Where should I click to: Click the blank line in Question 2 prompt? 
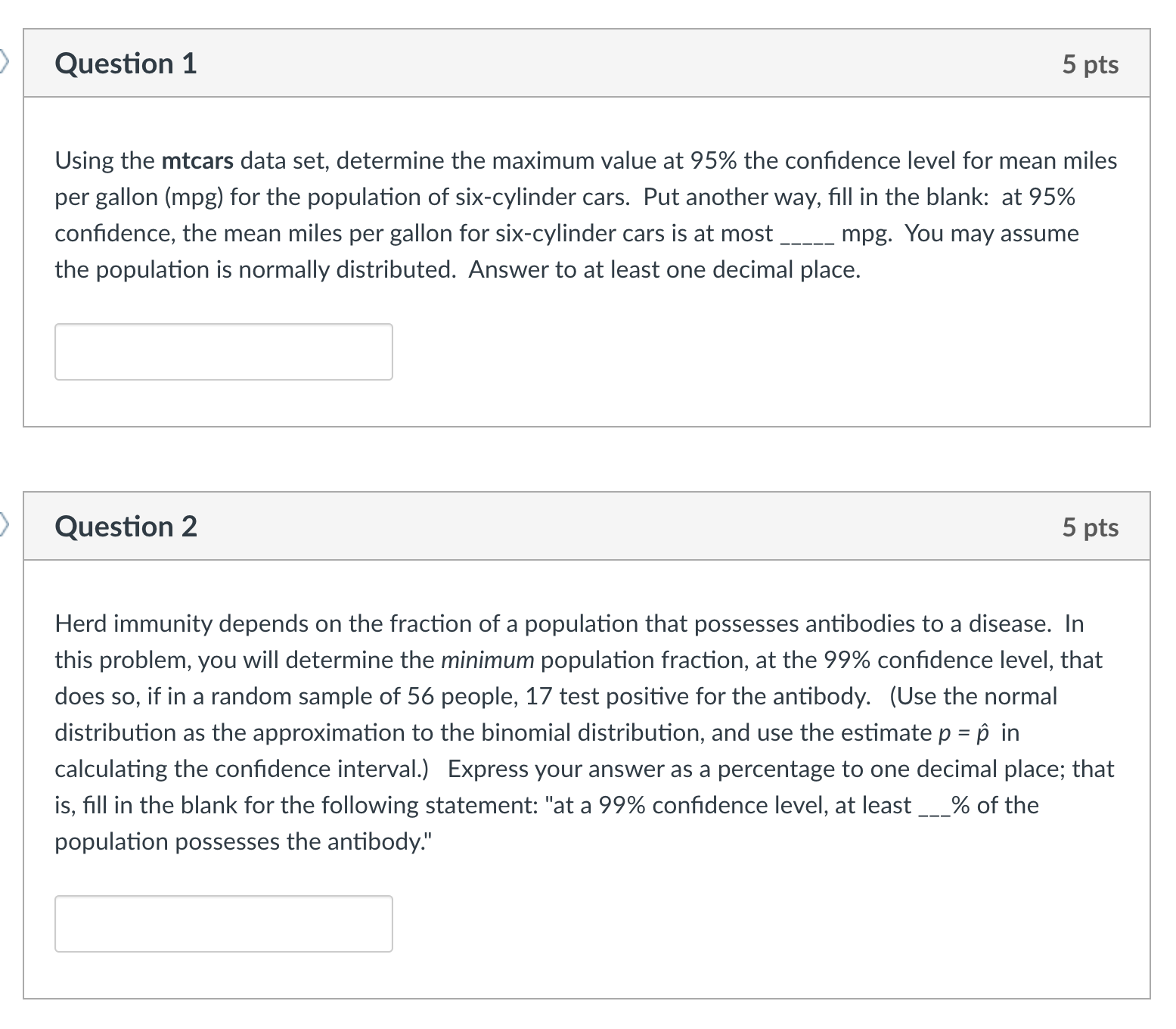coord(934,809)
